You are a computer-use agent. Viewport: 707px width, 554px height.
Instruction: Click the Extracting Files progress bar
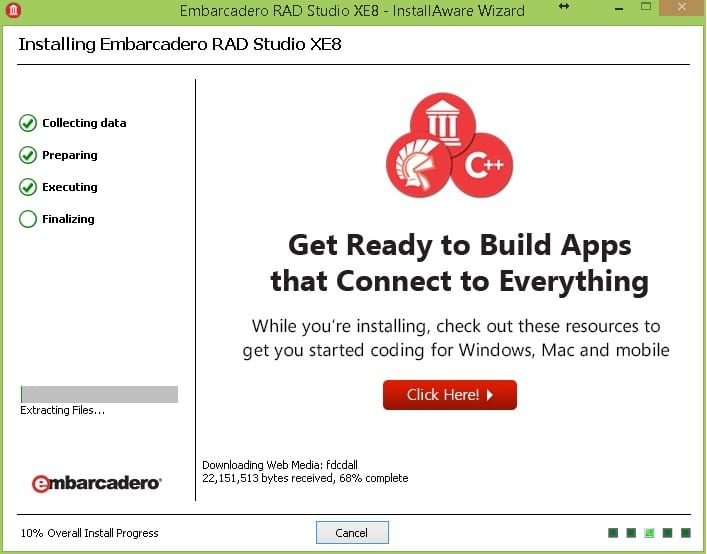pos(99,394)
